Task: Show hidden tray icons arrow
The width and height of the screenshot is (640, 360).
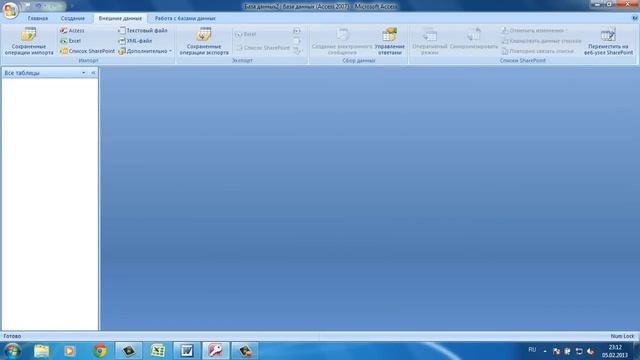Action: [x=545, y=351]
